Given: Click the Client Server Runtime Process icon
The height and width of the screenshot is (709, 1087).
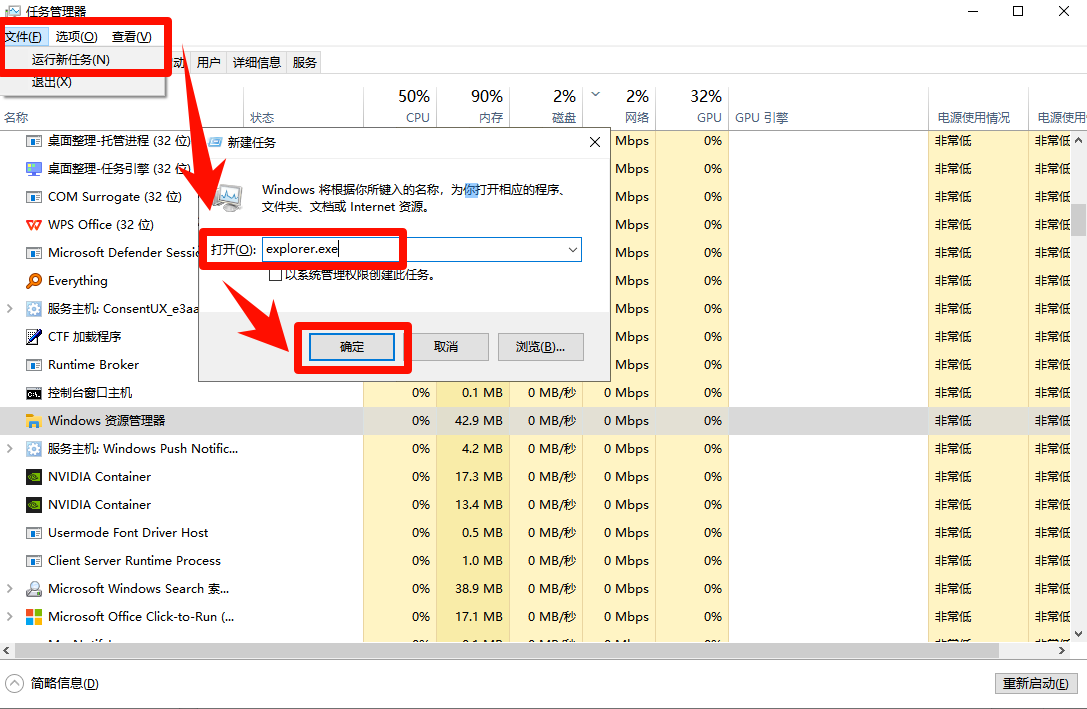Looking at the screenshot, I should pos(33,561).
